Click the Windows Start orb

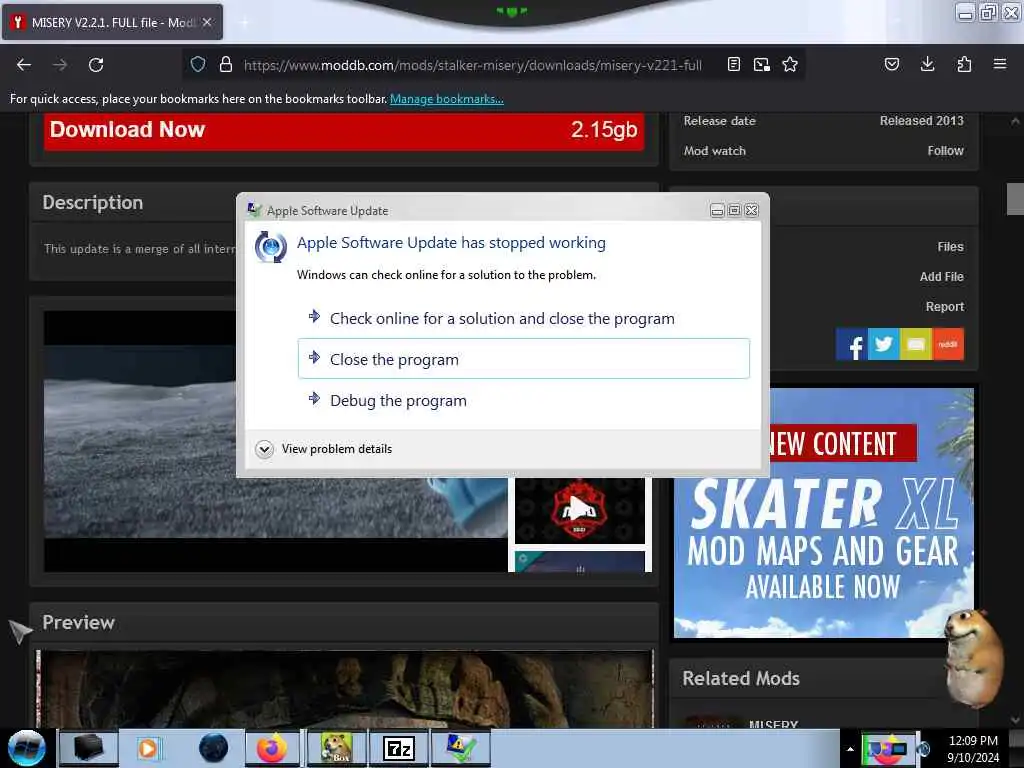click(x=27, y=748)
